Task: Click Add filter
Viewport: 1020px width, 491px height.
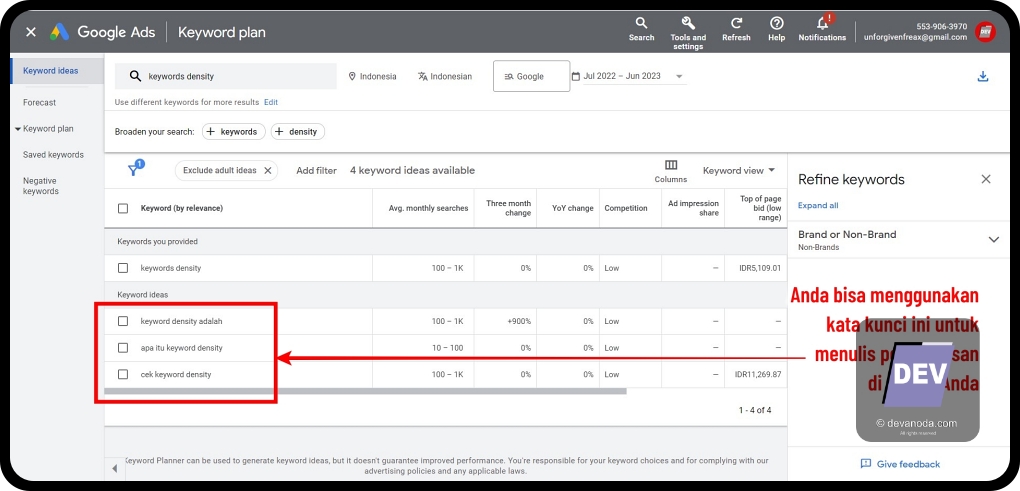Action: pyautogui.click(x=316, y=170)
